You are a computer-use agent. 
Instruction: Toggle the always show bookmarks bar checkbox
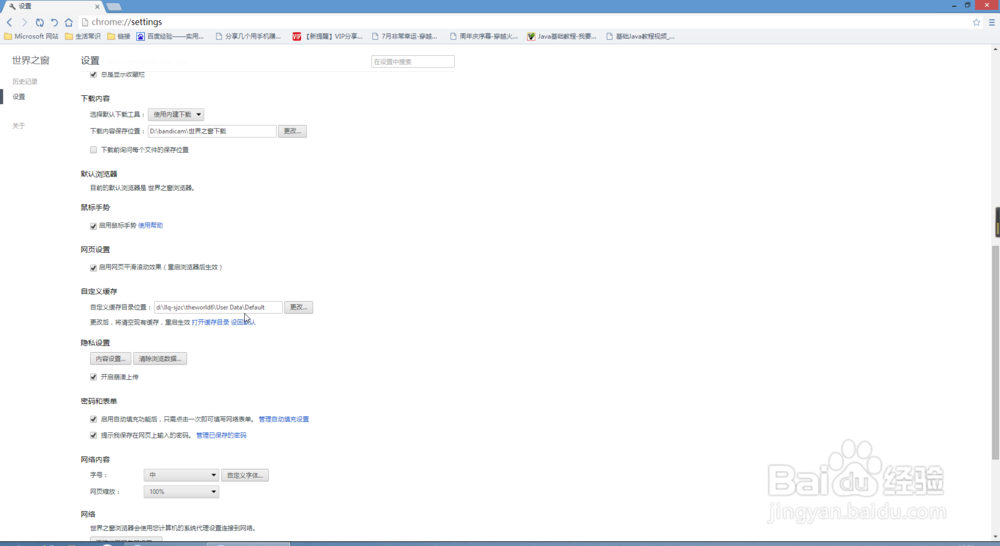(x=94, y=75)
